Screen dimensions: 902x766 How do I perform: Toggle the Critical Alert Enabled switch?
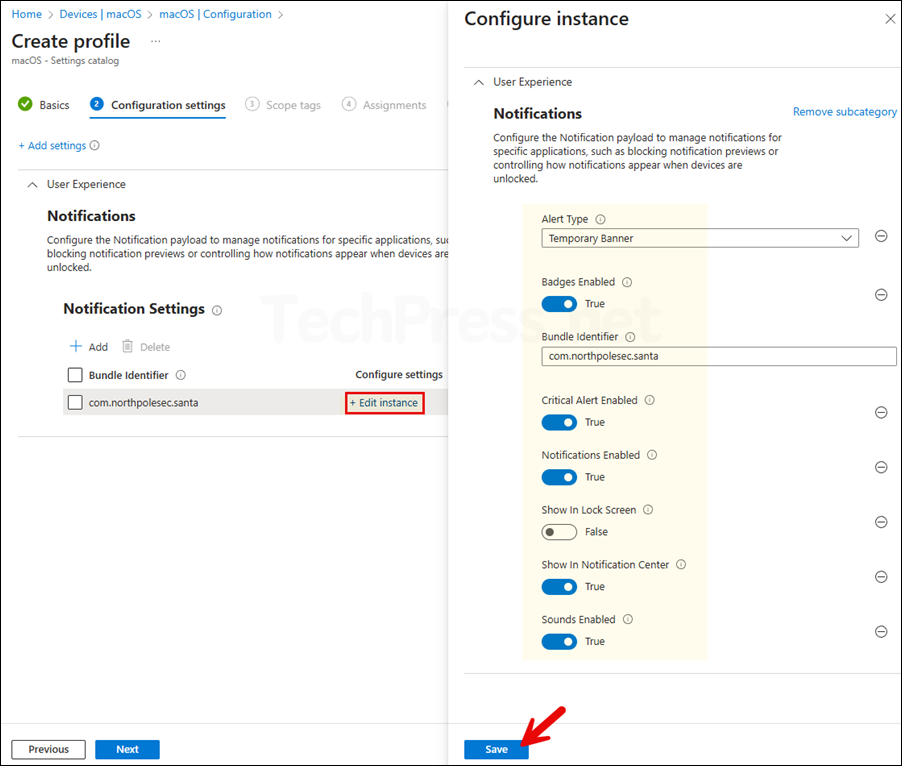[x=559, y=422]
